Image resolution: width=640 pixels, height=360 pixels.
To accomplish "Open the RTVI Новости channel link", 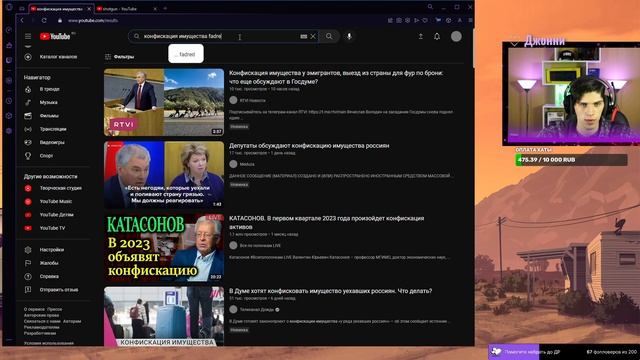I will tap(252, 100).
